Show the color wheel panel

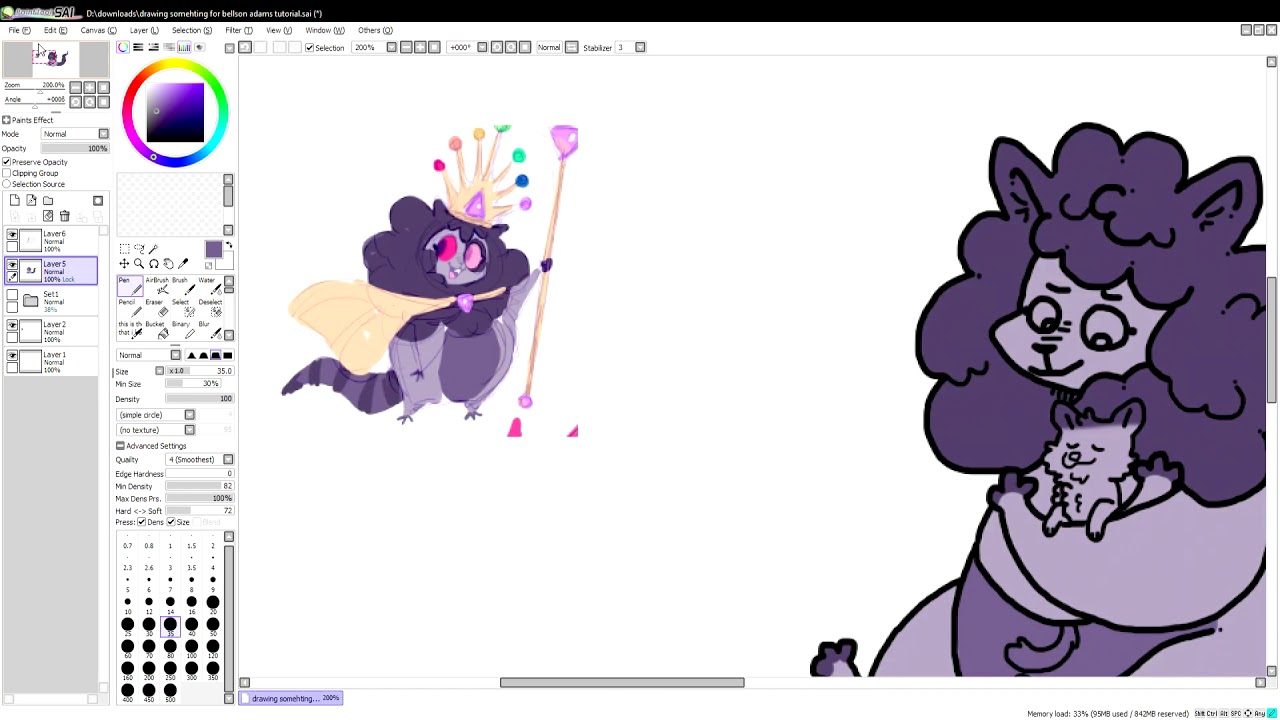coord(123,47)
